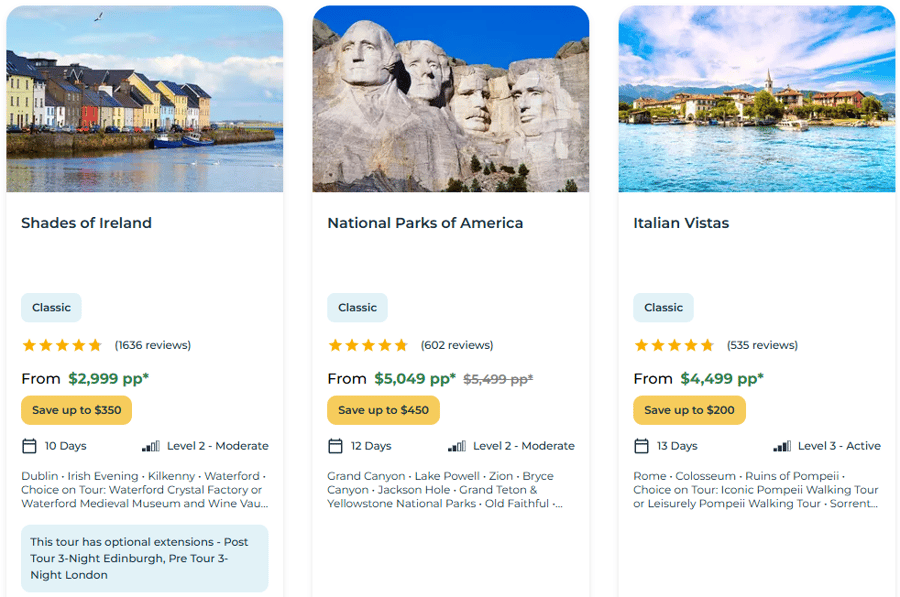This screenshot has width=900, height=597.
Task: Click Save up to $350 badge
Action: [x=76, y=410]
